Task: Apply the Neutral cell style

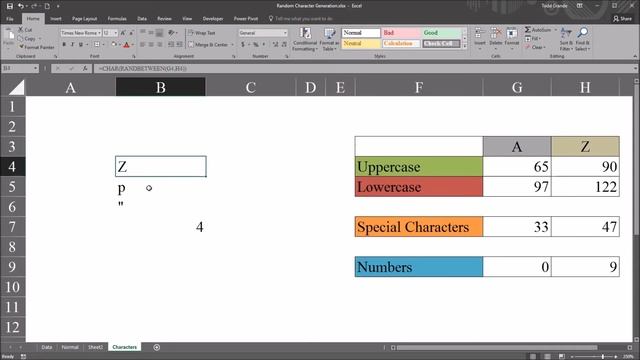Action: click(x=361, y=43)
